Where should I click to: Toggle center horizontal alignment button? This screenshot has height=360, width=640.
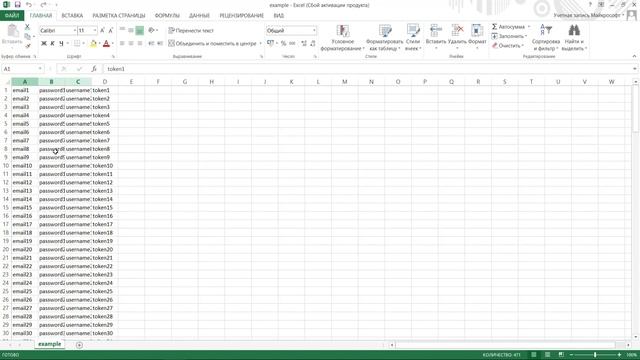click(131, 43)
